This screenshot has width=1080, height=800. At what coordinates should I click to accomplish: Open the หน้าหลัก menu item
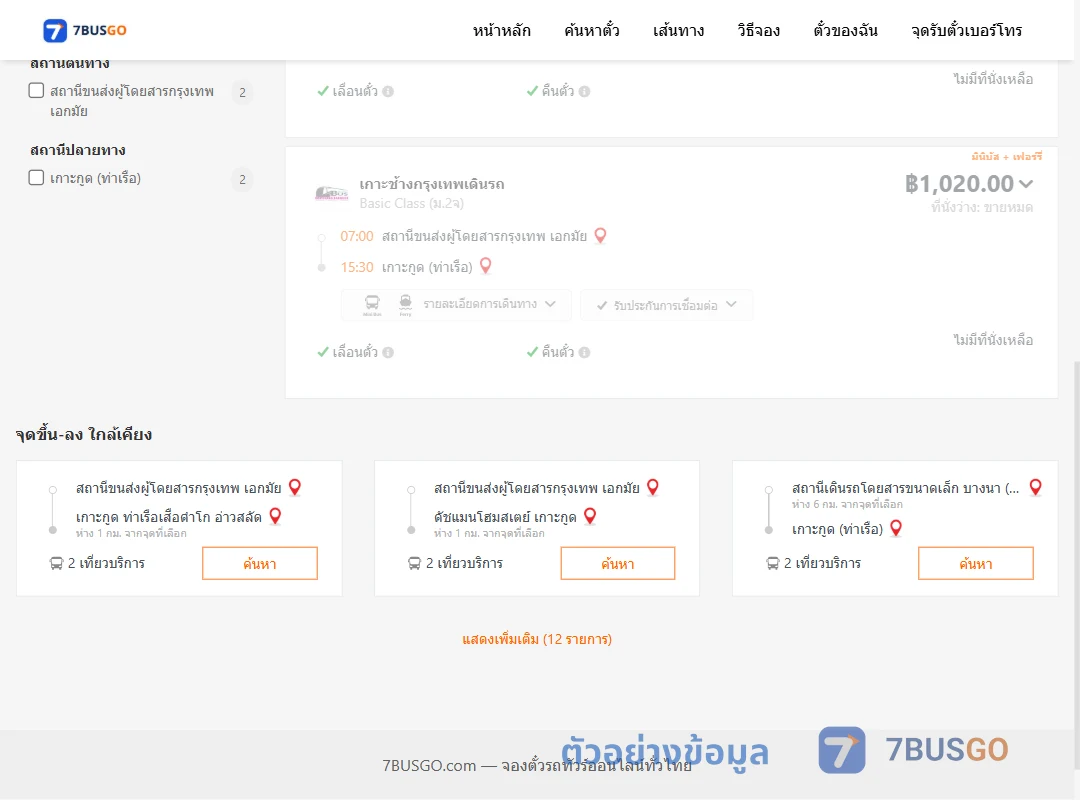click(x=501, y=30)
